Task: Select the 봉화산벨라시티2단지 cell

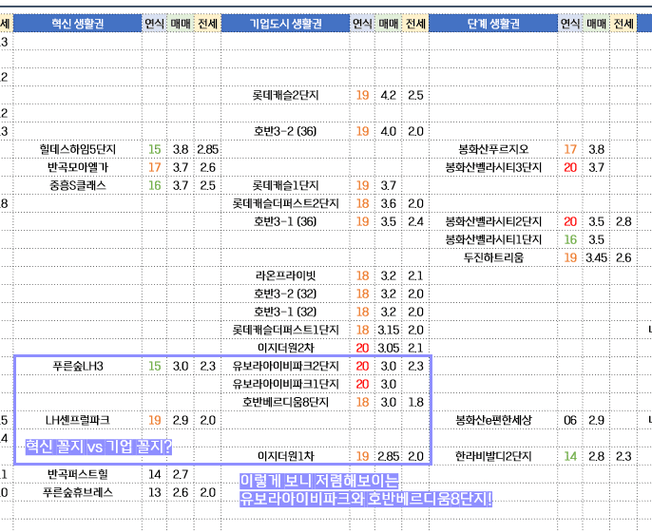Action: tap(494, 222)
